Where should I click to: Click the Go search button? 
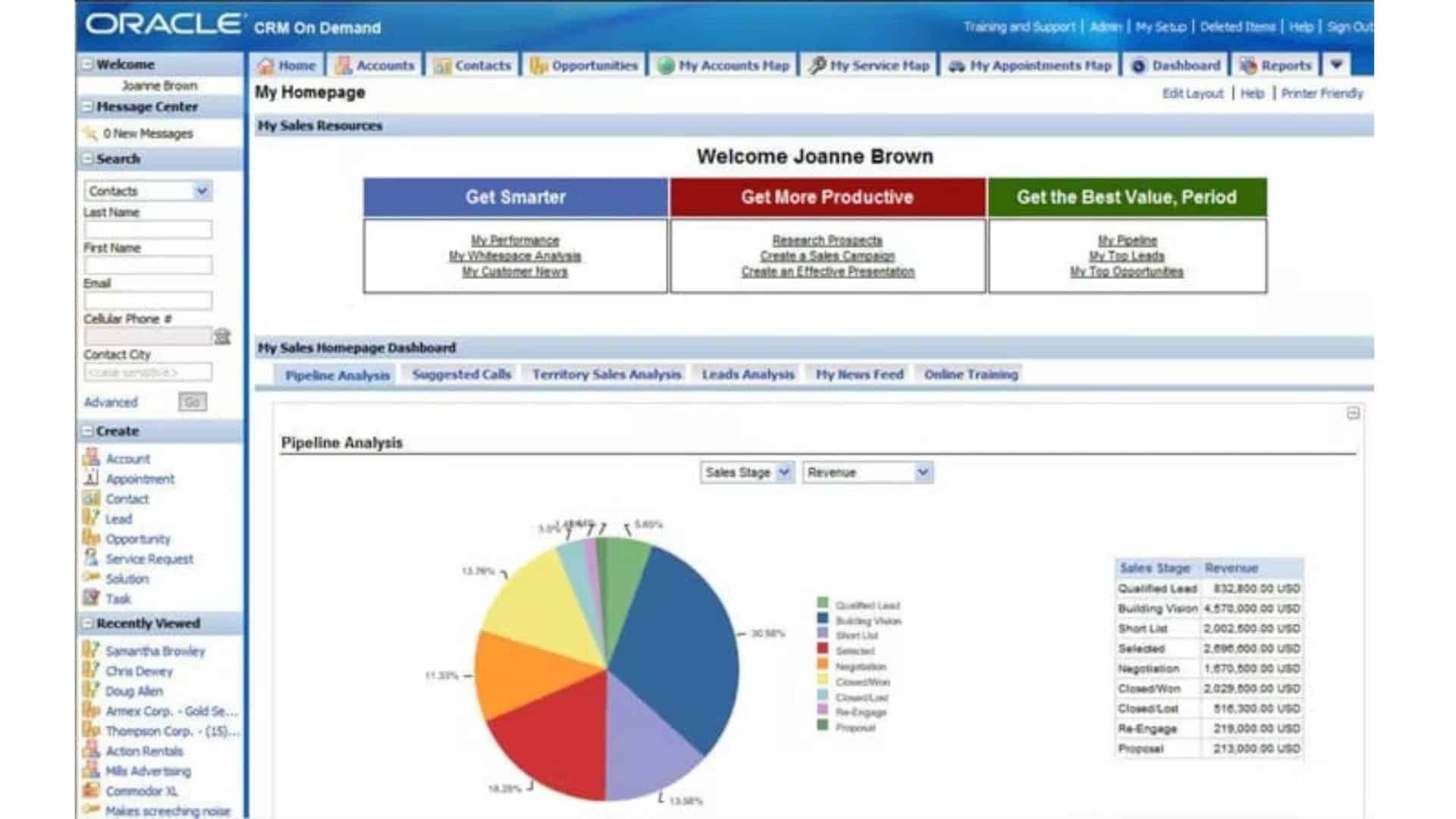coord(193,402)
